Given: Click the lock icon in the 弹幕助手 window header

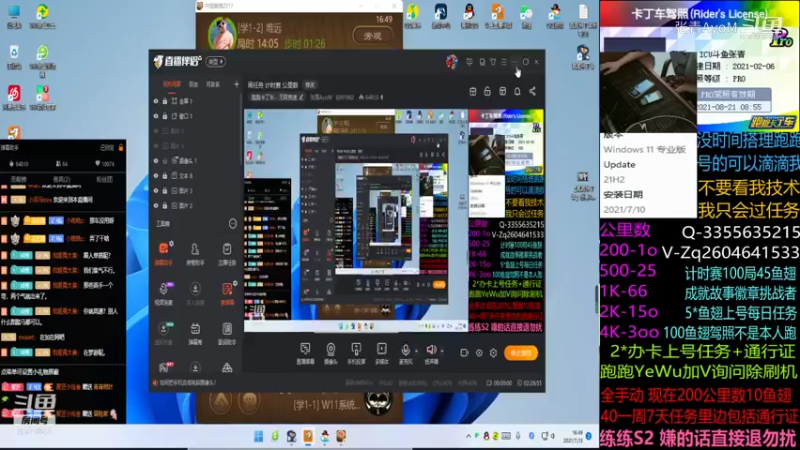Looking at the screenshot, I should [x=121, y=147].
